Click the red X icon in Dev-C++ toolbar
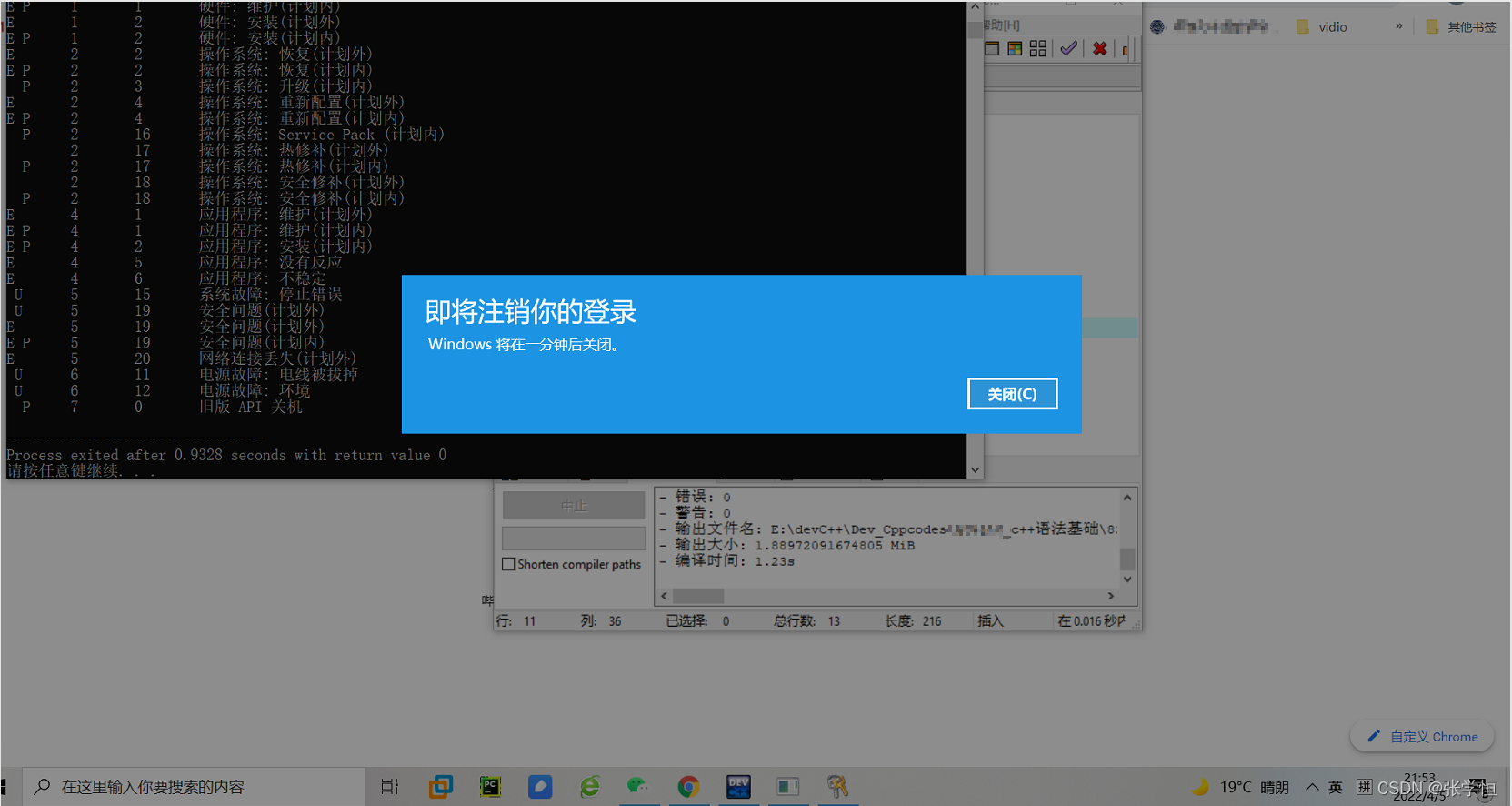This screenshot has width=1512, height=806. coord(1100,48)
